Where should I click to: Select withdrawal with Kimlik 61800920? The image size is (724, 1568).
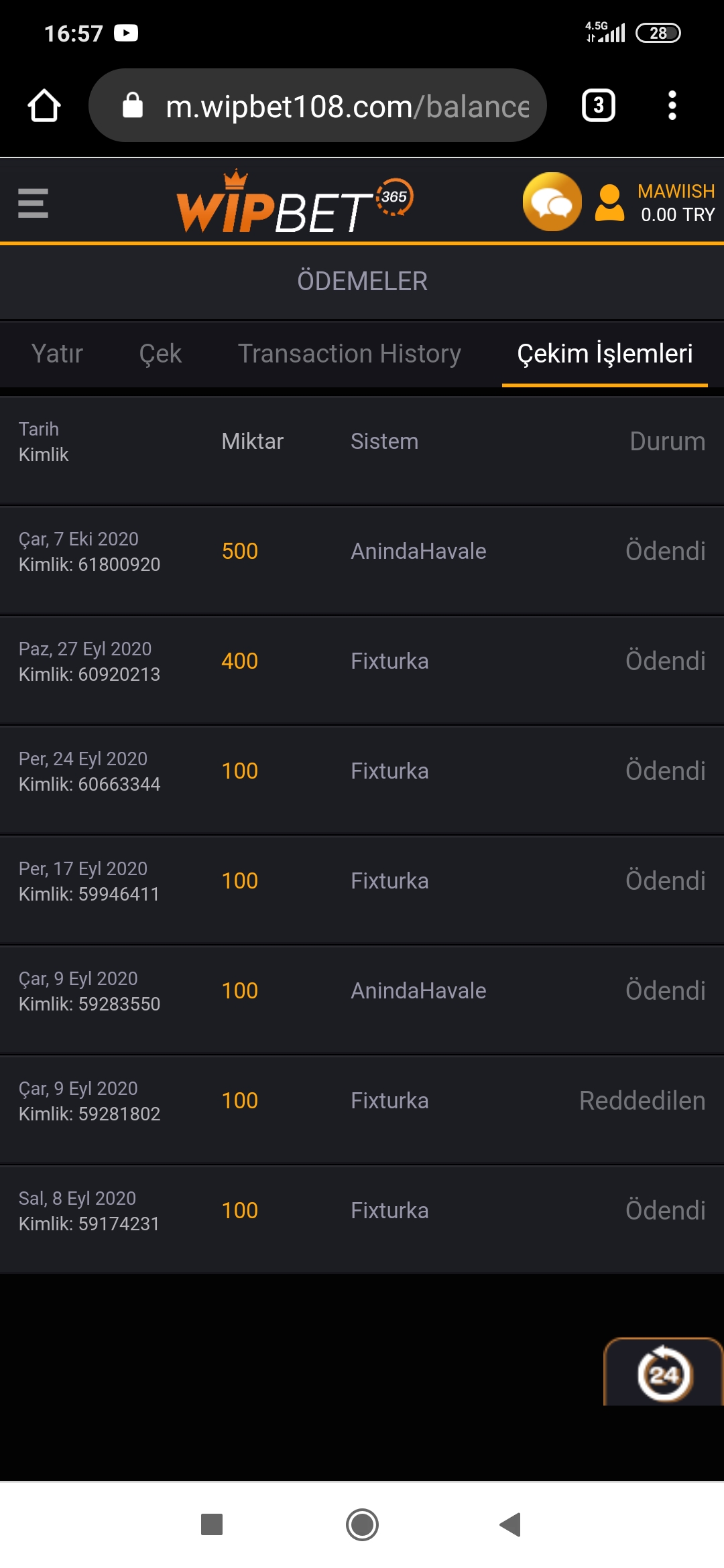coord(362,551)
